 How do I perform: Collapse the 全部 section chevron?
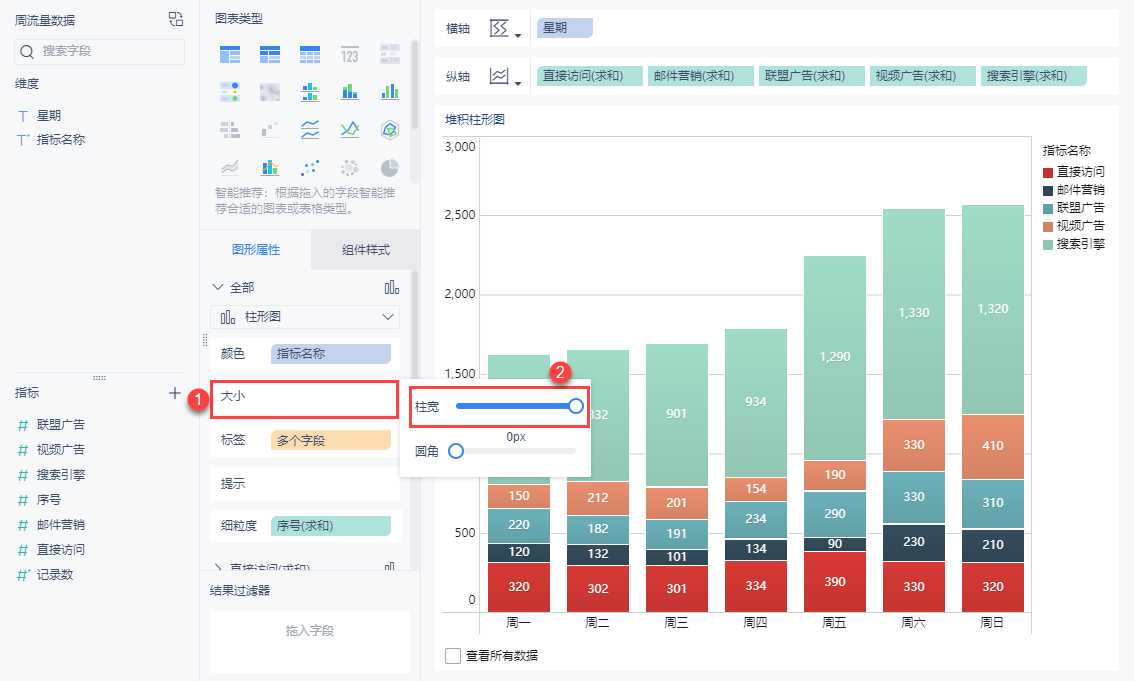[219, 287]
